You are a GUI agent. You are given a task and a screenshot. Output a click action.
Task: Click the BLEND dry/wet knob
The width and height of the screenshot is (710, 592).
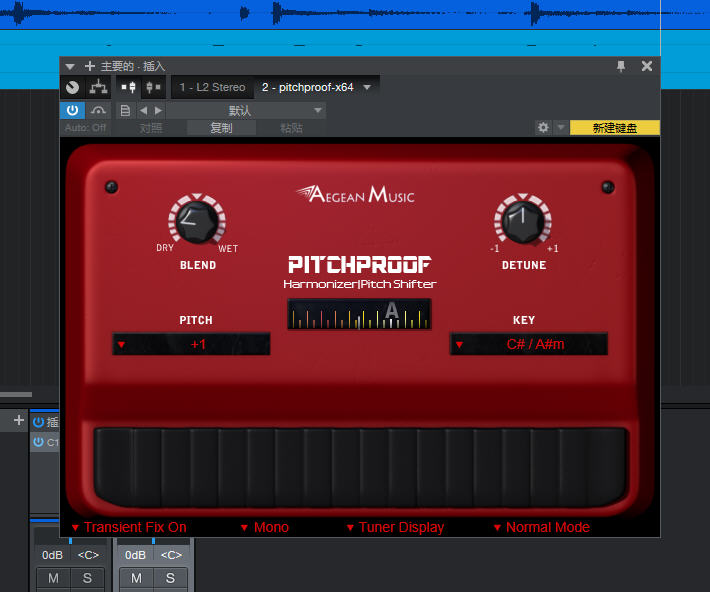(x=197, y=221)
